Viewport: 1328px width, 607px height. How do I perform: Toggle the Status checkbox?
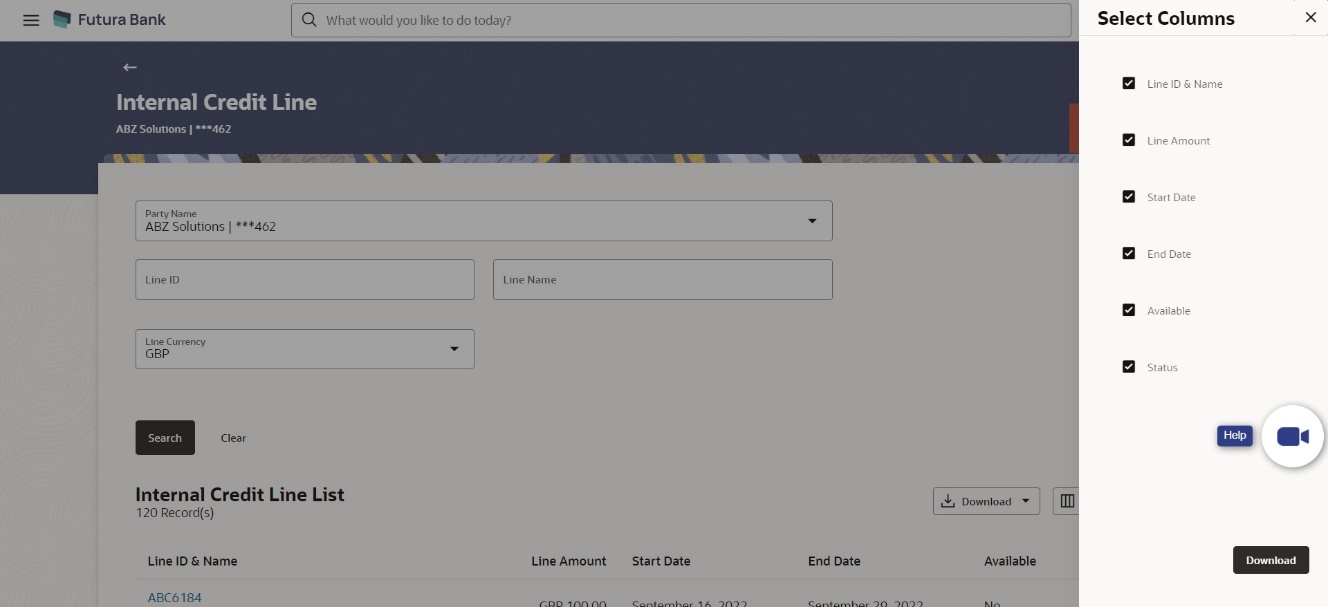1129,367
